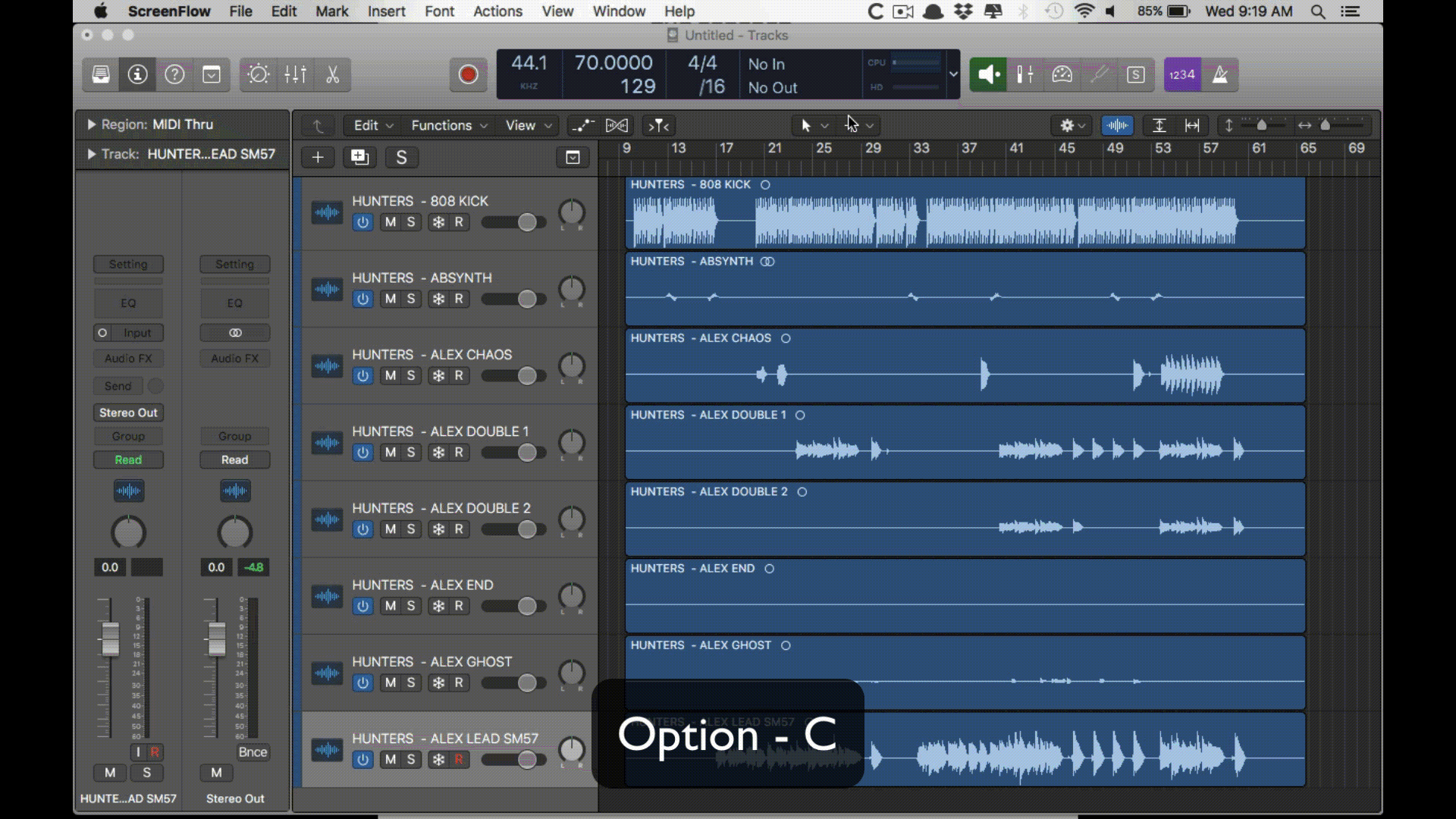The image size is (1456, 819).
Task: Select the Smart Controls dial icon
Action: click(x=1062, y=74)
